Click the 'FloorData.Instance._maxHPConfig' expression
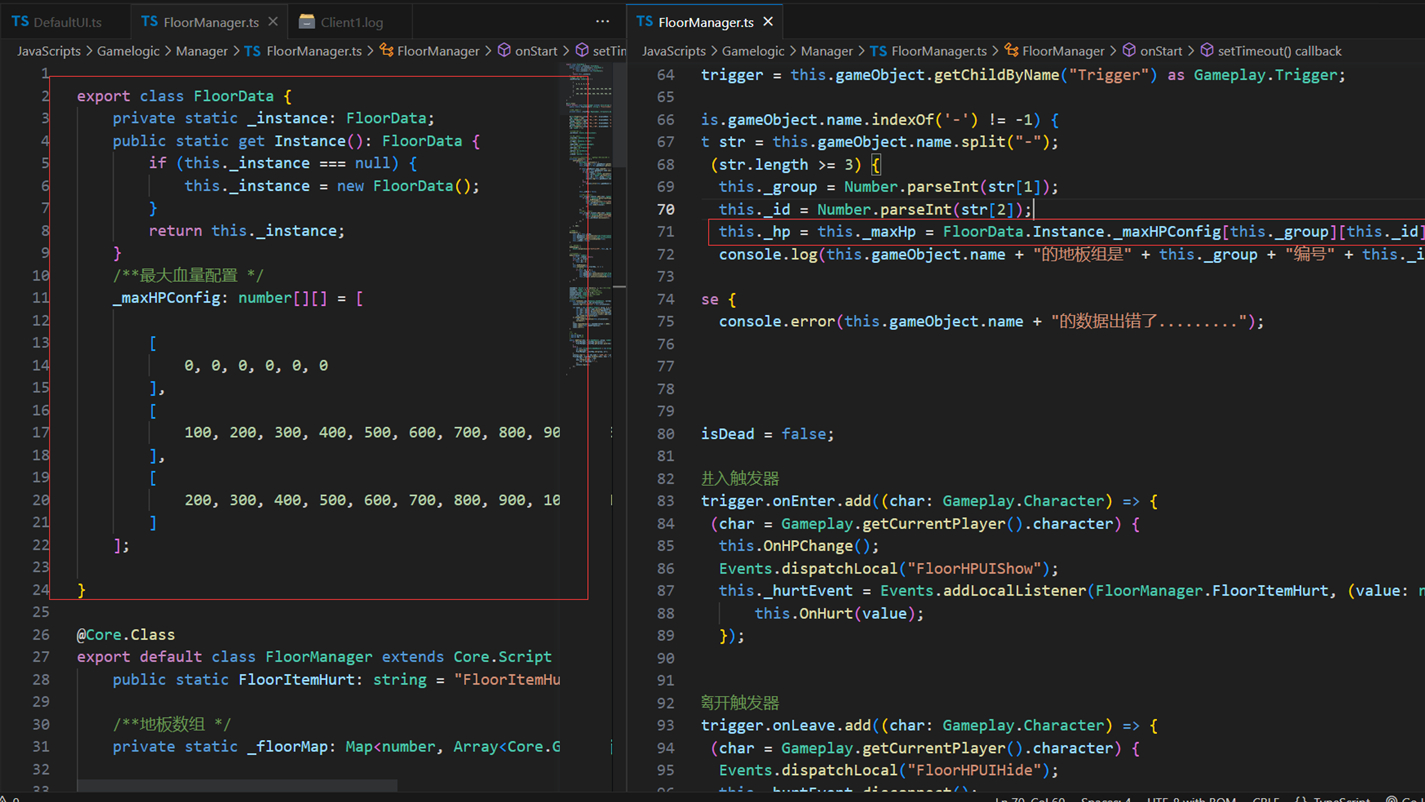Viewport: 1425px width, 802px height. pyautogui.click(x=1082, y=231)
